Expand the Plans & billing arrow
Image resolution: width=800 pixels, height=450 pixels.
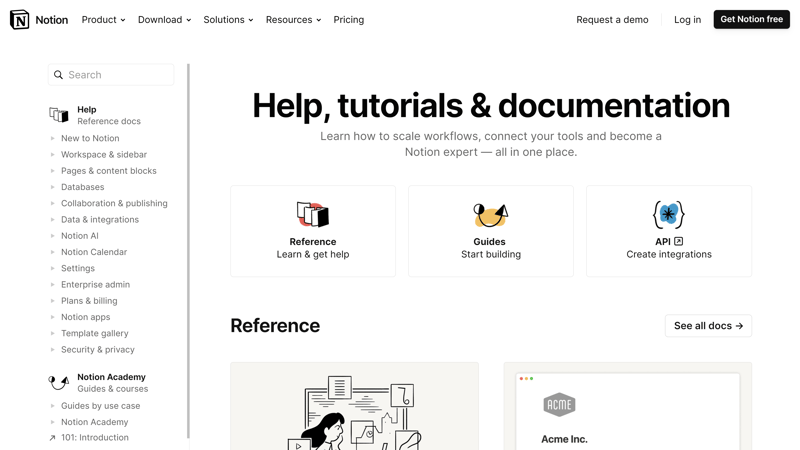[52, 301]
